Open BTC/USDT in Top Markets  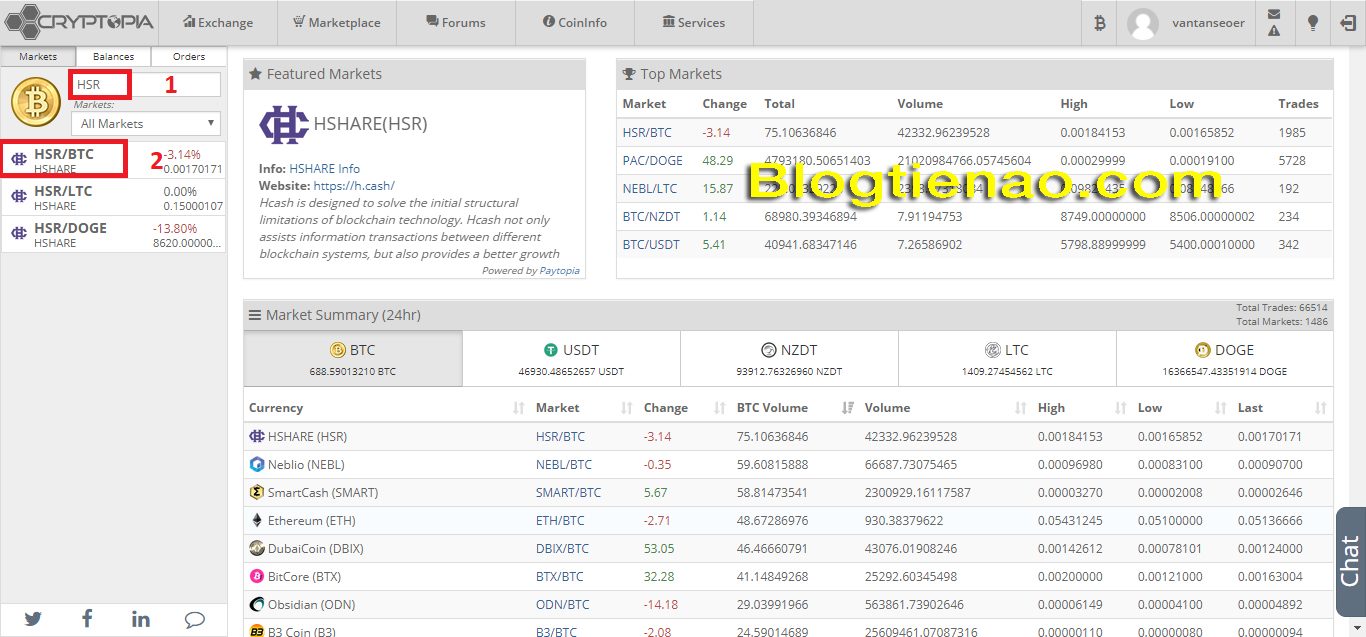650,244
